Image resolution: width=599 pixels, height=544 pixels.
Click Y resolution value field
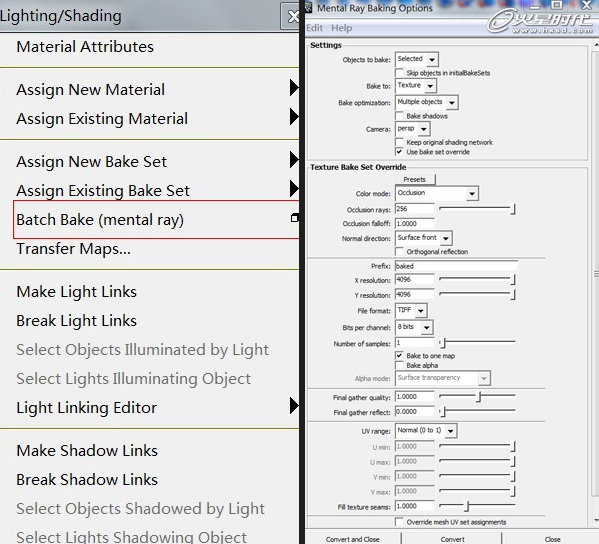(415, 295)
